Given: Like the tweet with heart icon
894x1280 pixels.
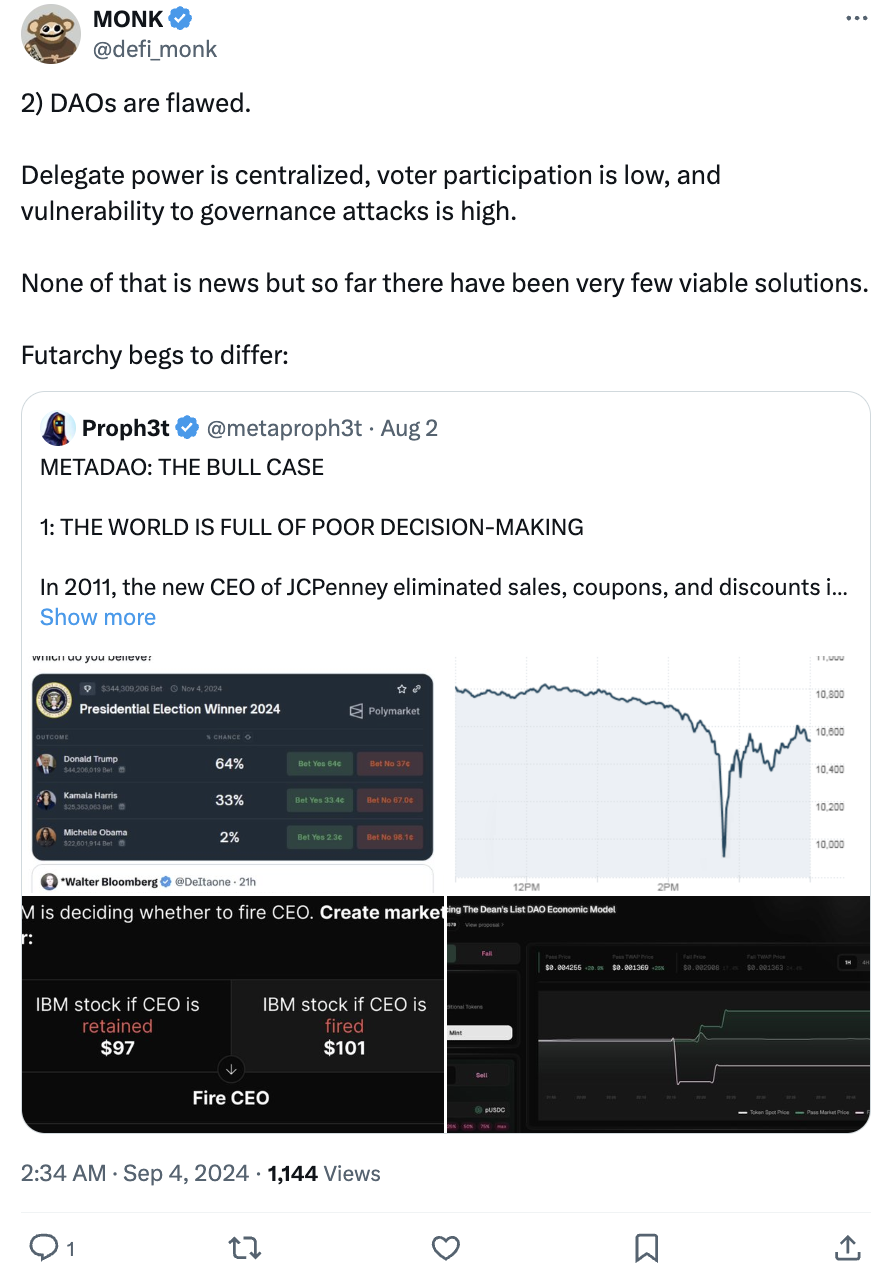Looking at the screenshot, I should click(x=445, y=1247).
